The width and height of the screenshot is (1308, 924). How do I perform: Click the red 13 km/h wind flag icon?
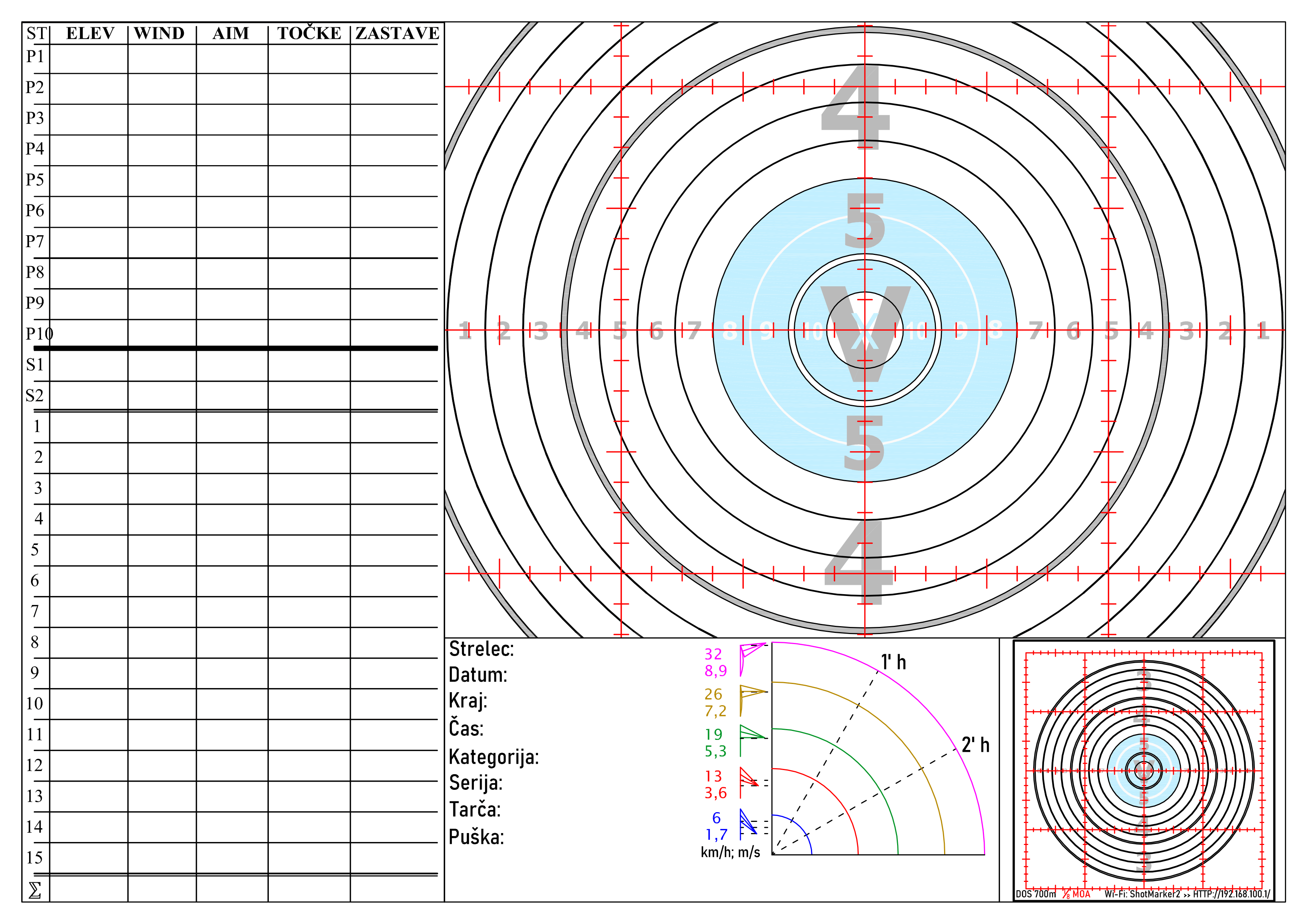tap(750, 783)
